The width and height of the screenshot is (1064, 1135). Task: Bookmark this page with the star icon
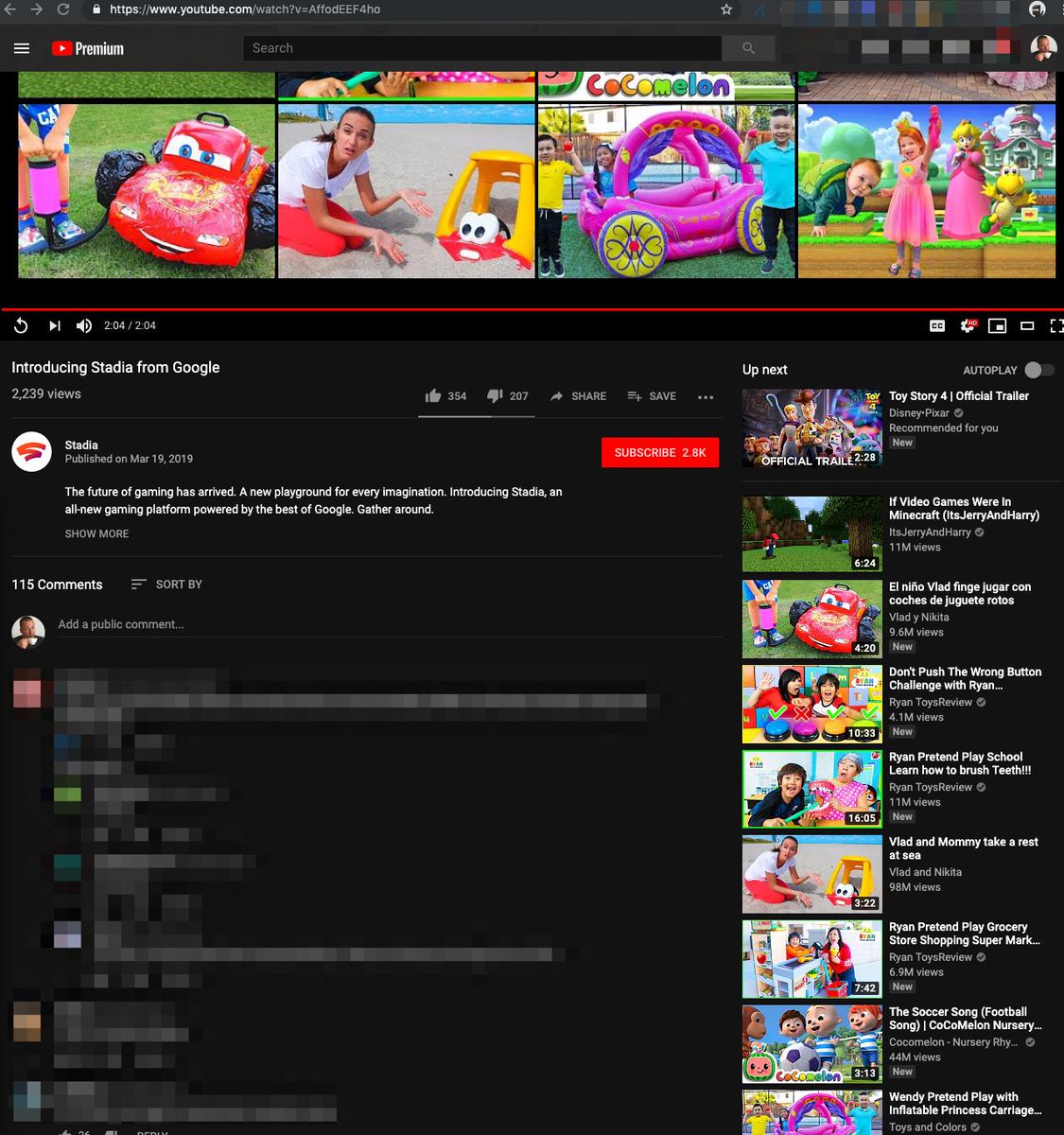coord(726,9)
